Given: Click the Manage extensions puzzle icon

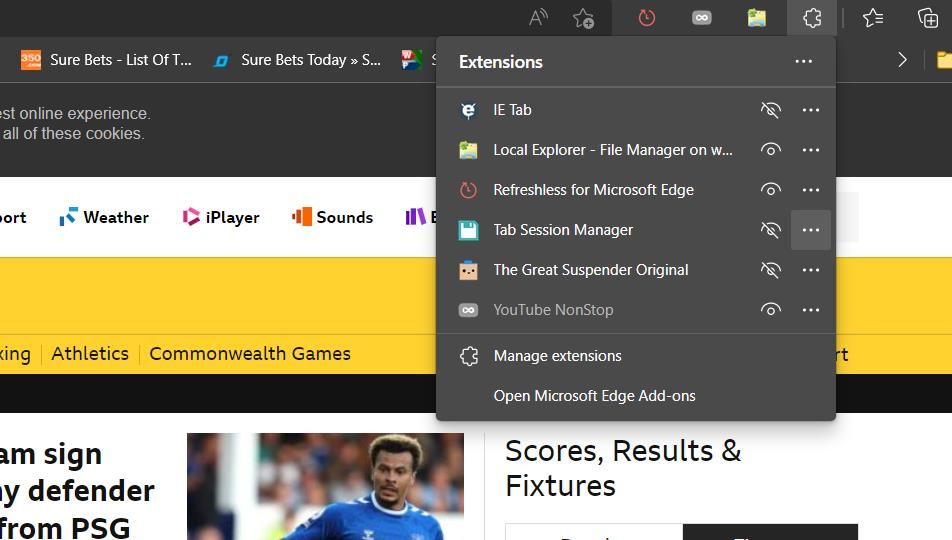Looking at the screenshot, I should point(469,356).
